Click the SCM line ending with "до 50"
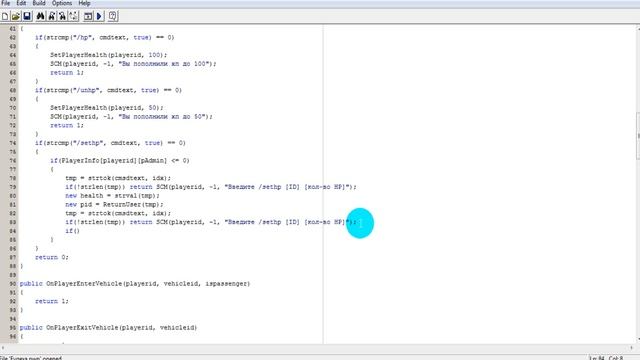This screenshot has height=360, width=640. (131, 117)
